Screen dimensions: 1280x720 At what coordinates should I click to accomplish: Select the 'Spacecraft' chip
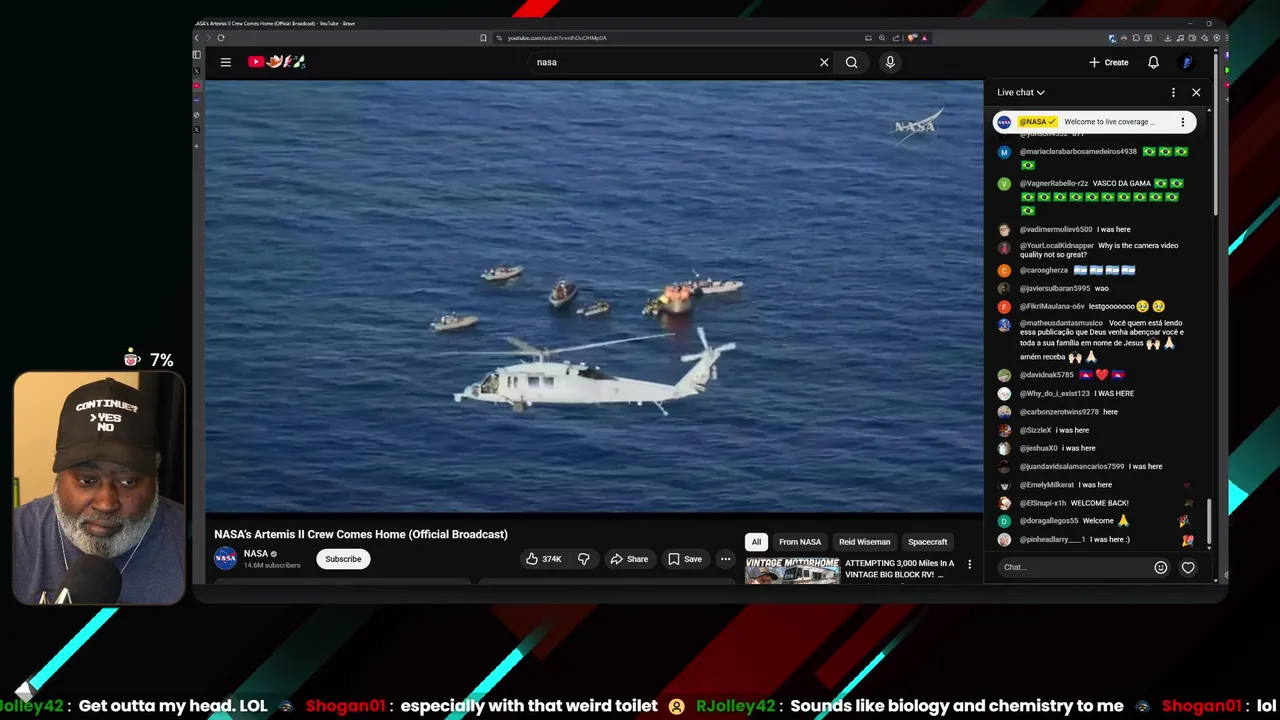pyautogui.click(x=928, y=542)
